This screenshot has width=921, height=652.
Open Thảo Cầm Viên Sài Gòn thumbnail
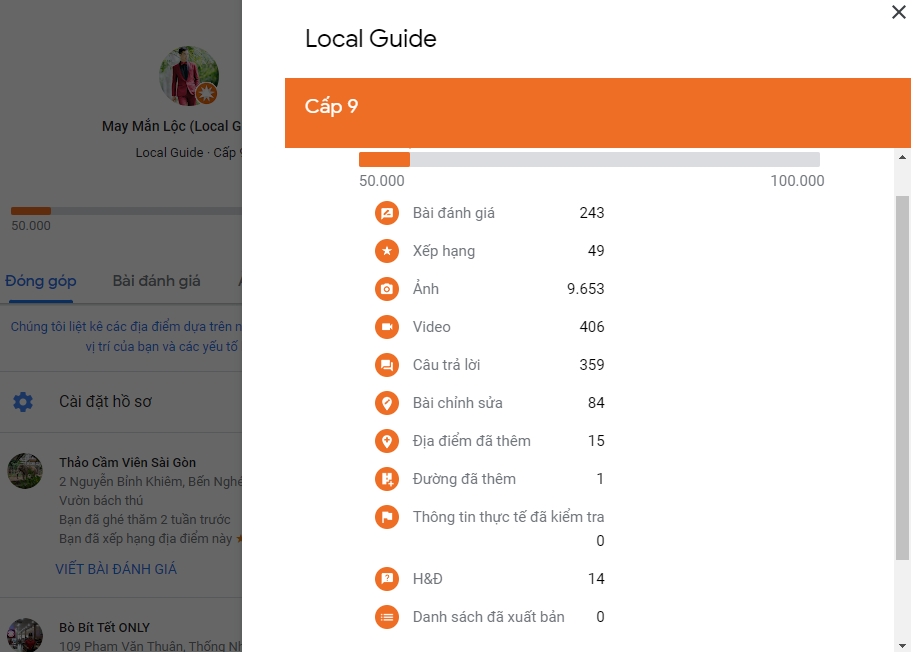click(x=25, y=470)
